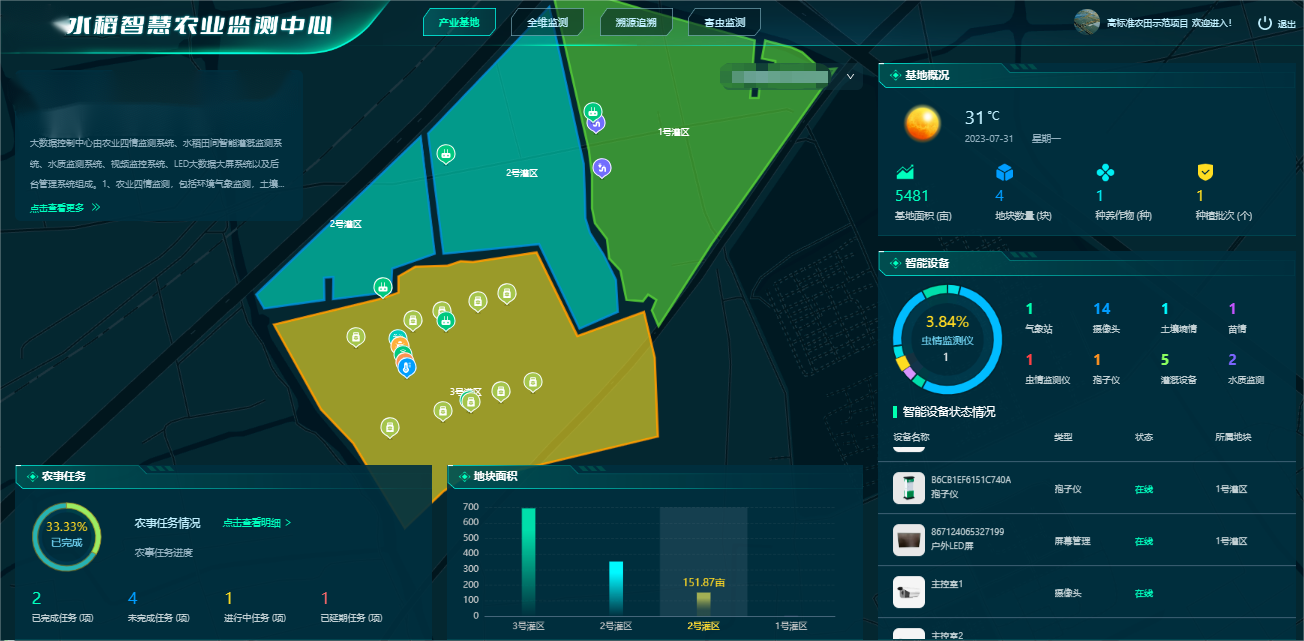Open the 害虫监测 tab
Viewport: 1304px width, 641px height.
click(724, 22)
